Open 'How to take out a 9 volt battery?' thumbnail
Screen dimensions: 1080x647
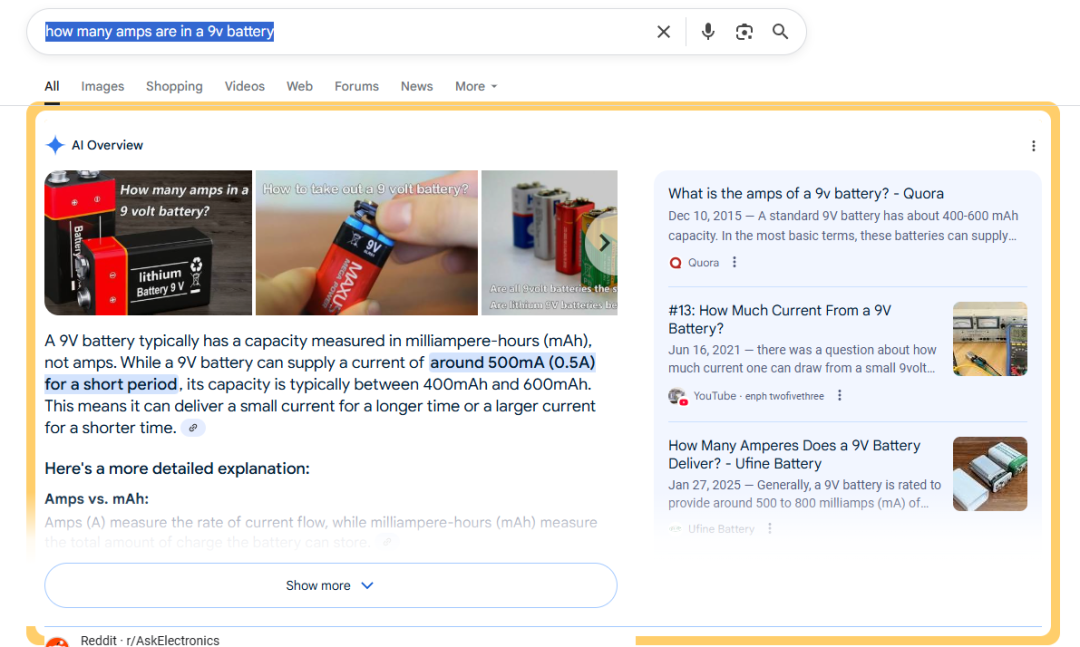point(366,243)
